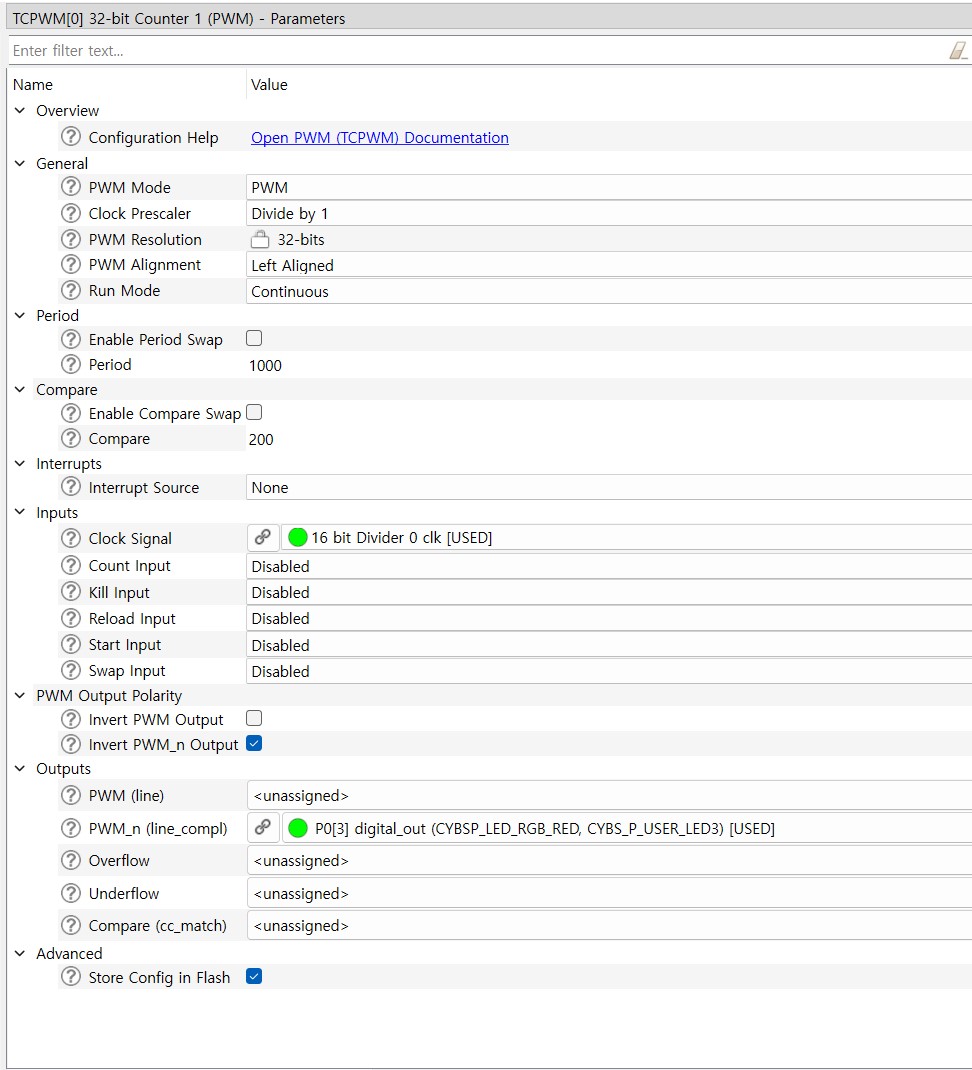Collapse the General section
Image resolution: width=972 pixels, height=1070 pixels.
(x=20, y=163)
